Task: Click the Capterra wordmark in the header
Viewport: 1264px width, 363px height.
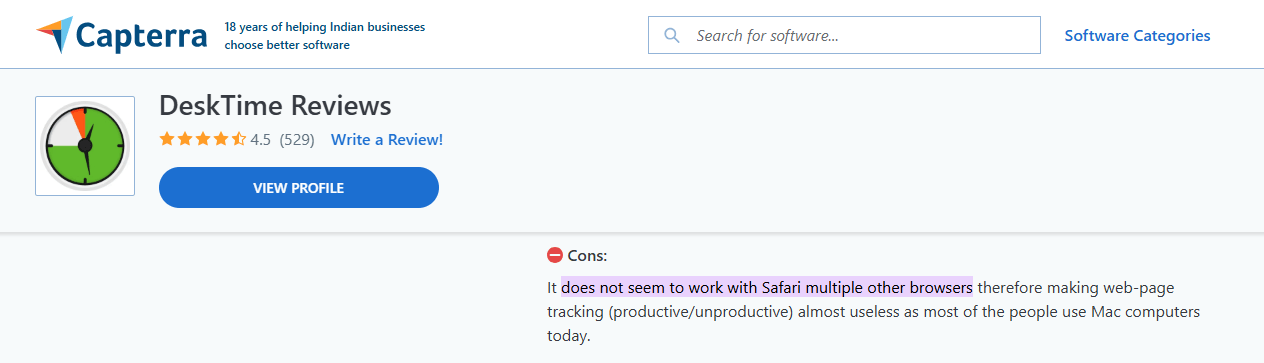Action: pos(143,37)
